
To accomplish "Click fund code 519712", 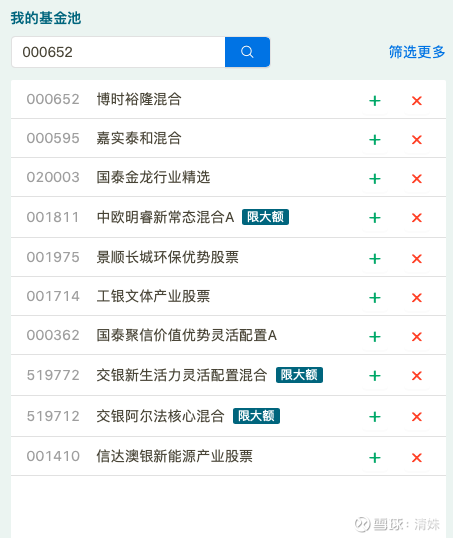I will 53,416.
